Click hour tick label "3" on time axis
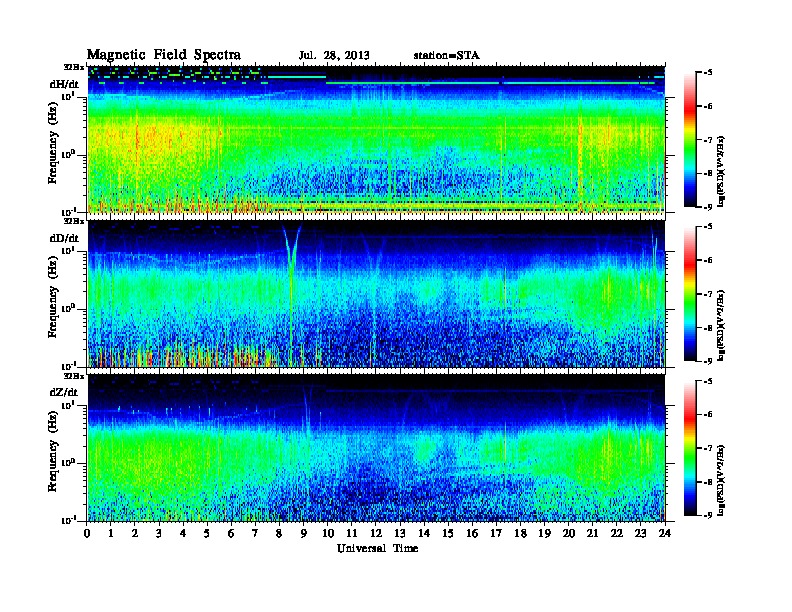This screenshot has height=612, width=792. click(x=159, y=533)
